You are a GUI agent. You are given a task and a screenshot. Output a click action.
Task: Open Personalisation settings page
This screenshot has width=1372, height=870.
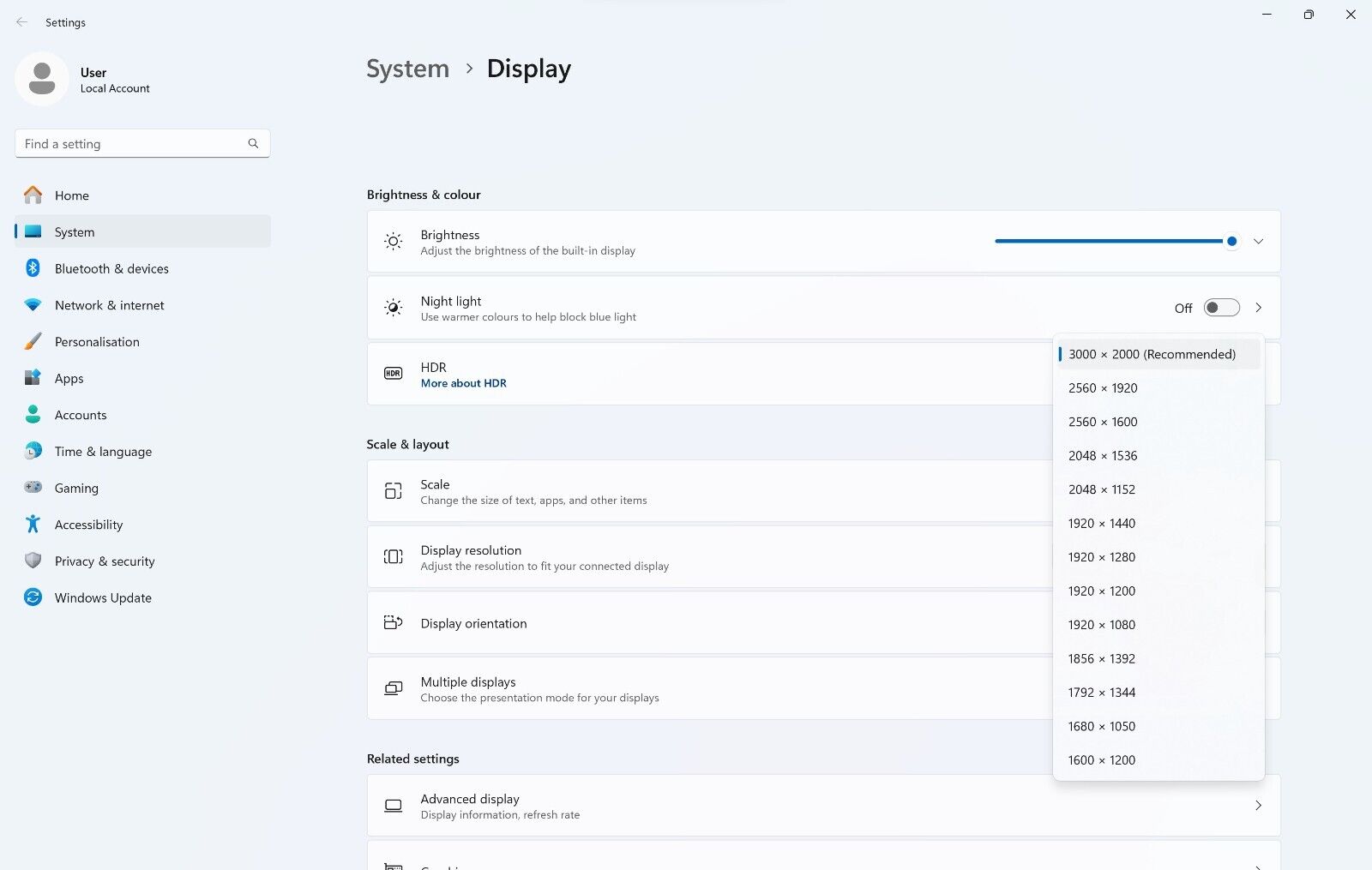pos(142,341)
